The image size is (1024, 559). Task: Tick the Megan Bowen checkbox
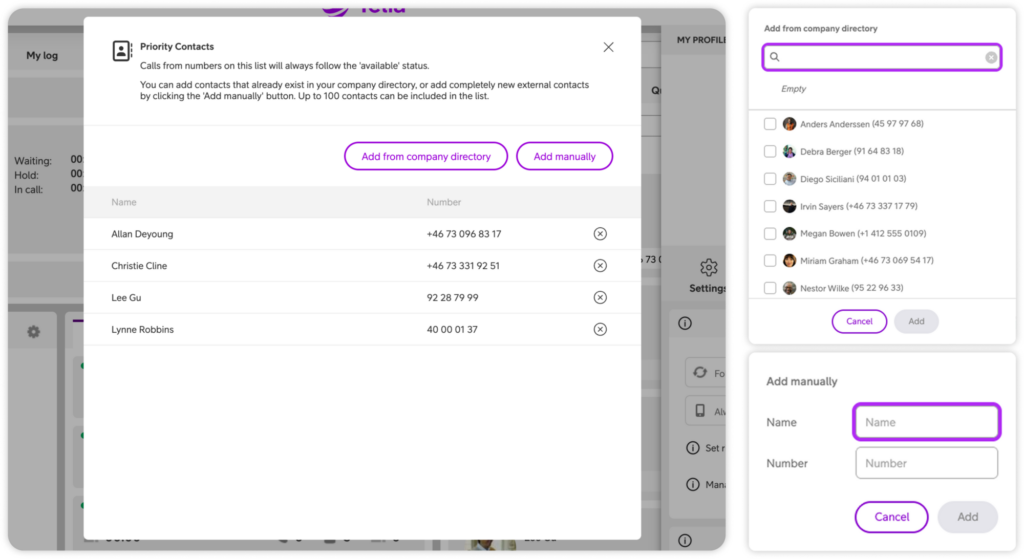770,233
